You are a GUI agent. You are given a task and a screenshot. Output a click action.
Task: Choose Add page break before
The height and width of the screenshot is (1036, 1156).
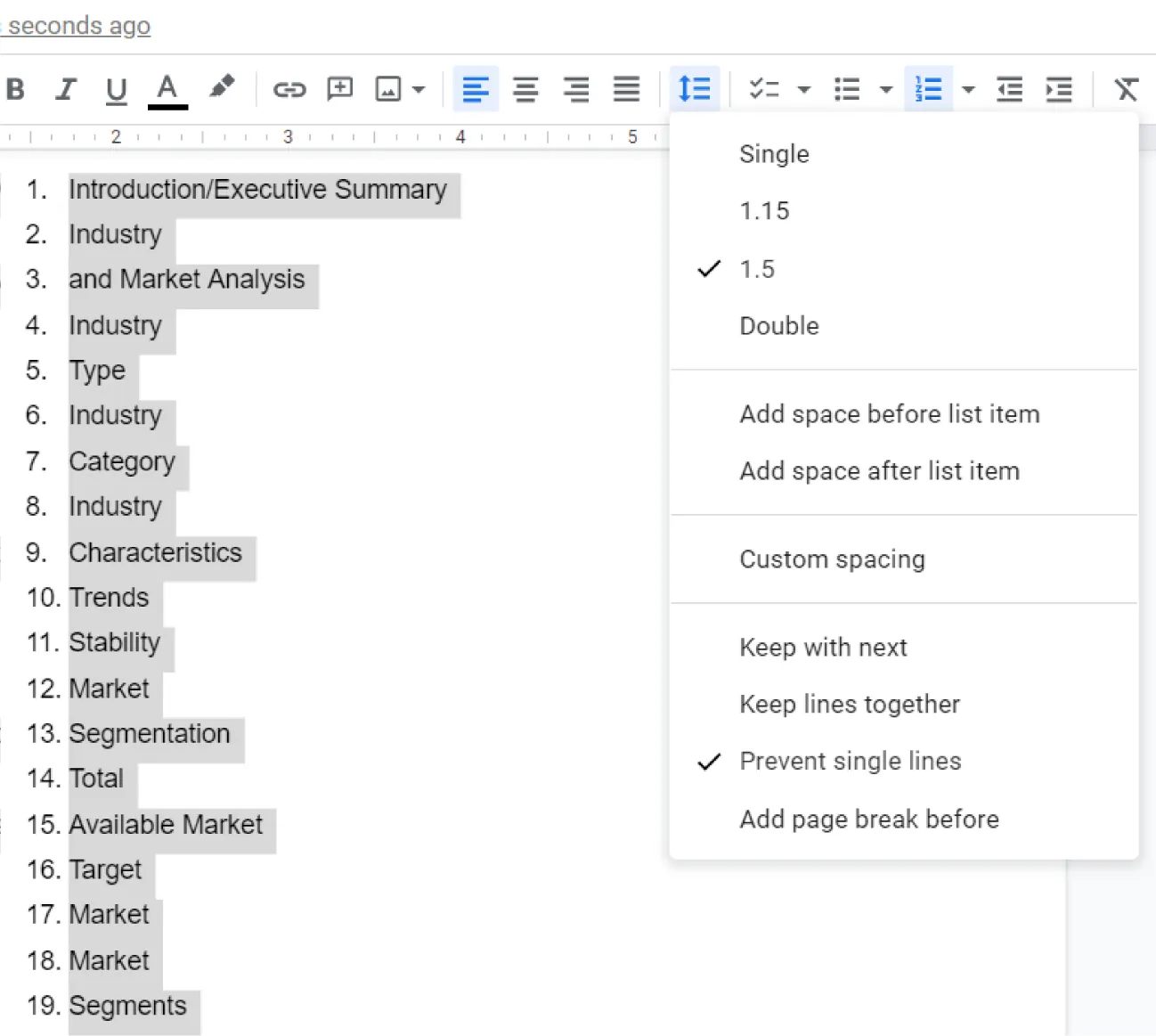868,820
